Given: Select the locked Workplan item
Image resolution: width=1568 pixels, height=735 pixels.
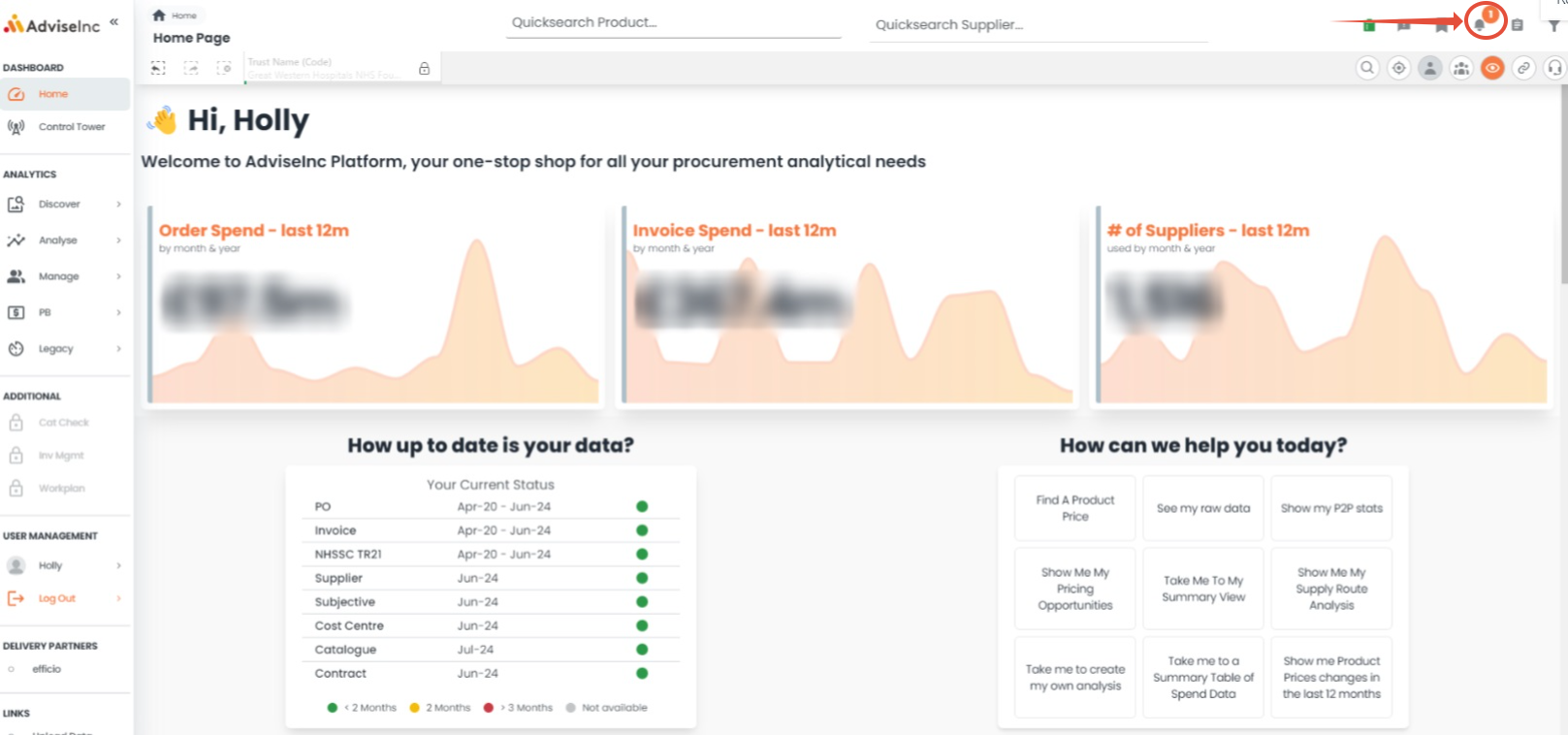Looking at the screenshot, I should coord(65,489).
